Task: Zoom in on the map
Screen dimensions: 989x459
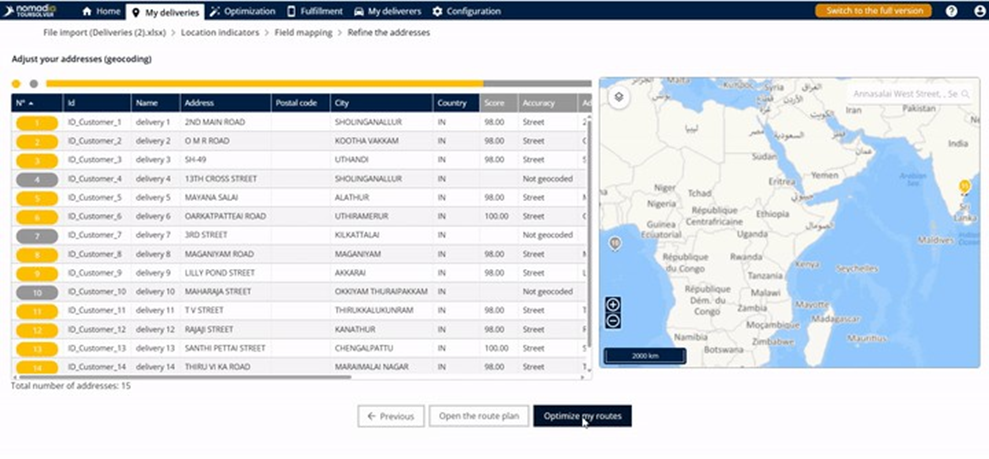Action: (x=613, y=305)
